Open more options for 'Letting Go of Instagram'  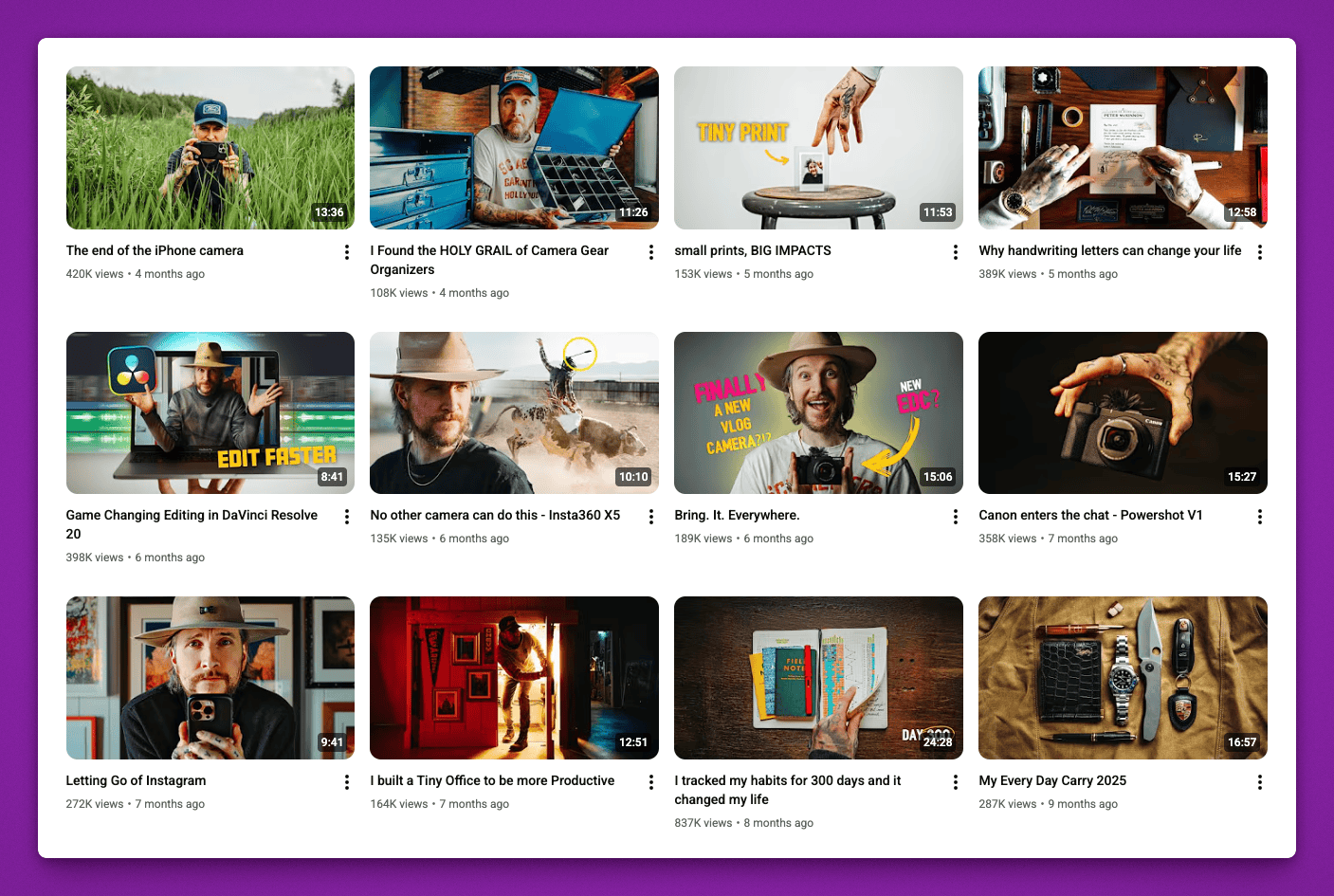[347, 782]
